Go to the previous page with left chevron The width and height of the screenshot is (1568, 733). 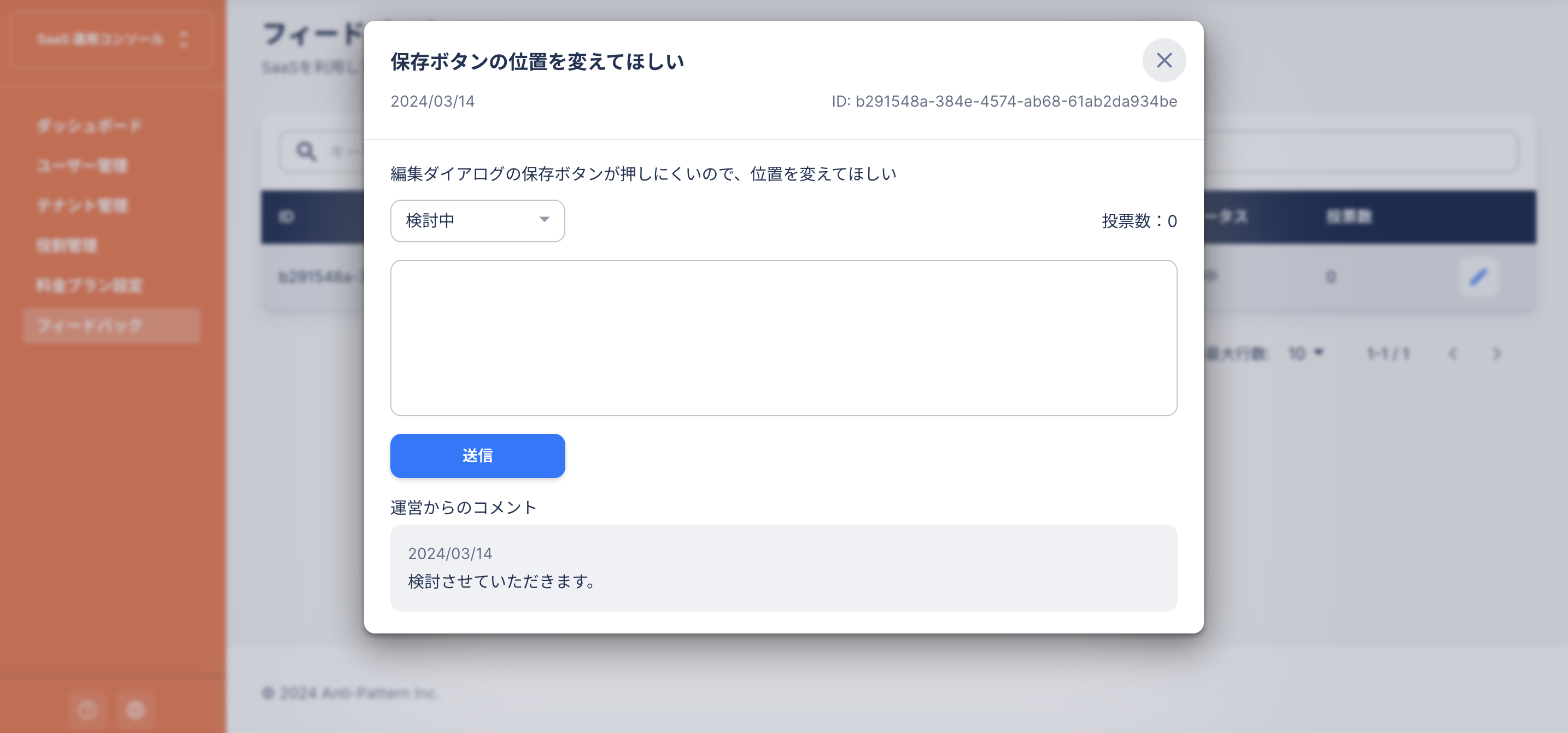click(1453, 353)
